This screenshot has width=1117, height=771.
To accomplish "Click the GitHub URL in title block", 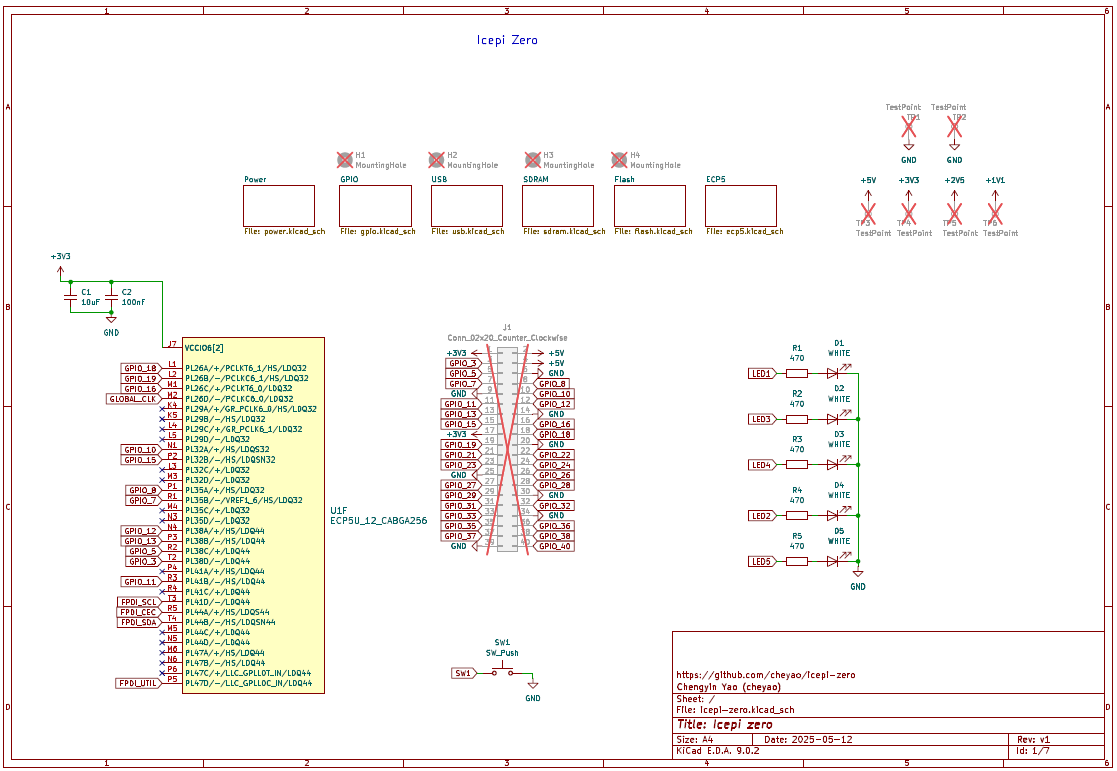I will (765, 675).
